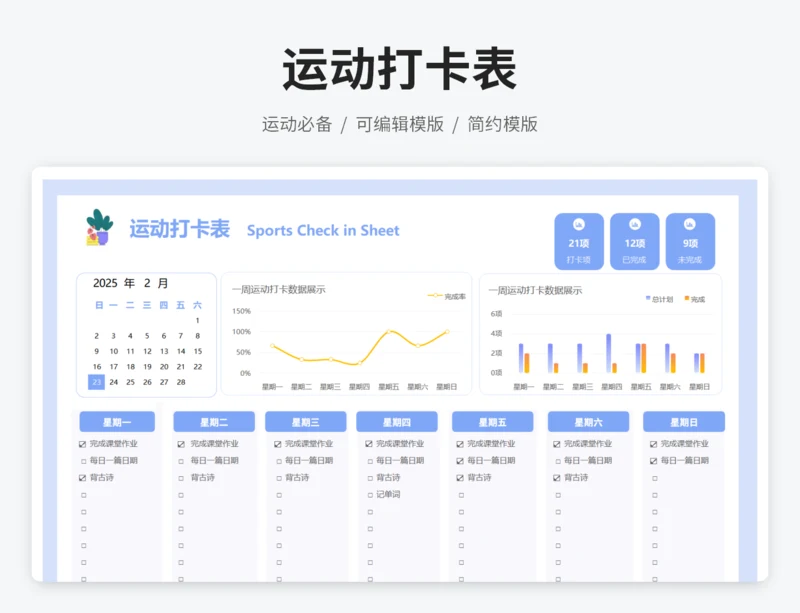
Task: Select the 星期六 column header
Action: point(588,422)
